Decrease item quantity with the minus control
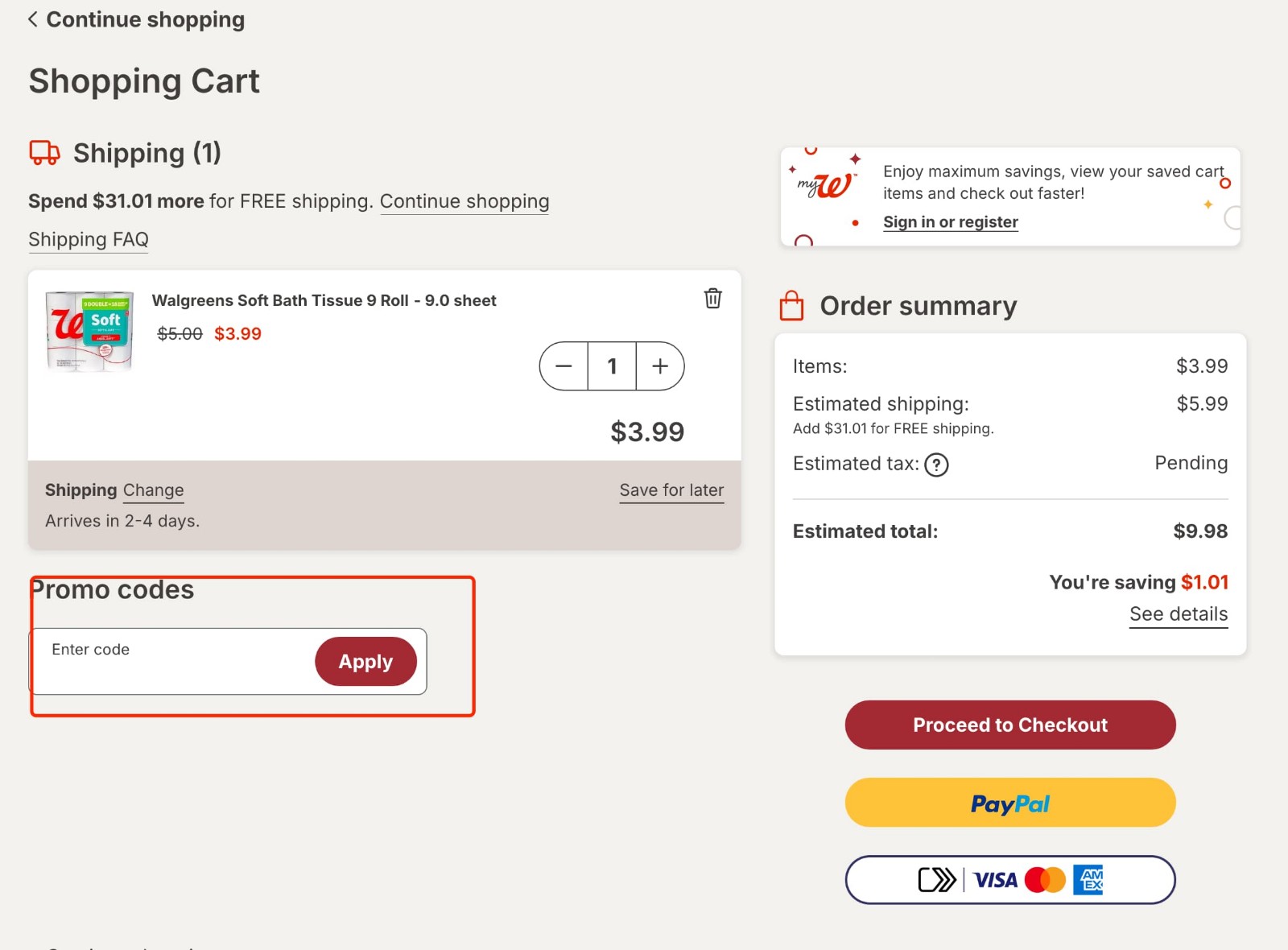The height and width of the screenshot is (950, 1288). (563, 366)
